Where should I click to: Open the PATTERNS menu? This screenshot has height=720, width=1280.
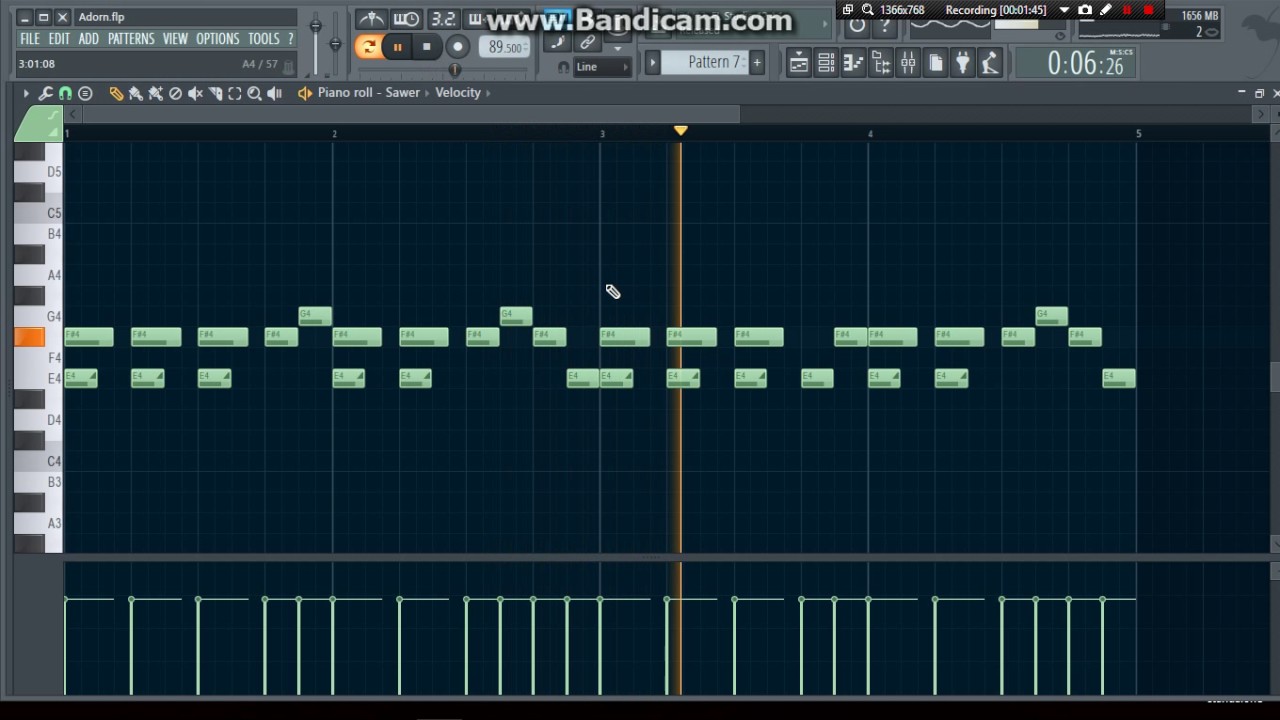[x=131, y=39]
